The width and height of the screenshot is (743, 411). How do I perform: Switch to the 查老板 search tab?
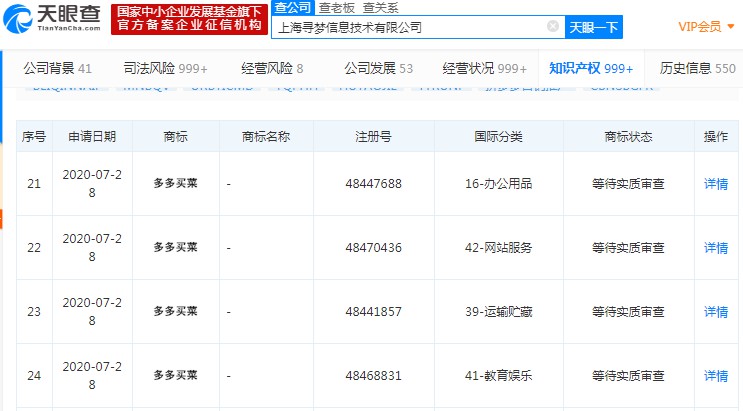tap(336, 8)
